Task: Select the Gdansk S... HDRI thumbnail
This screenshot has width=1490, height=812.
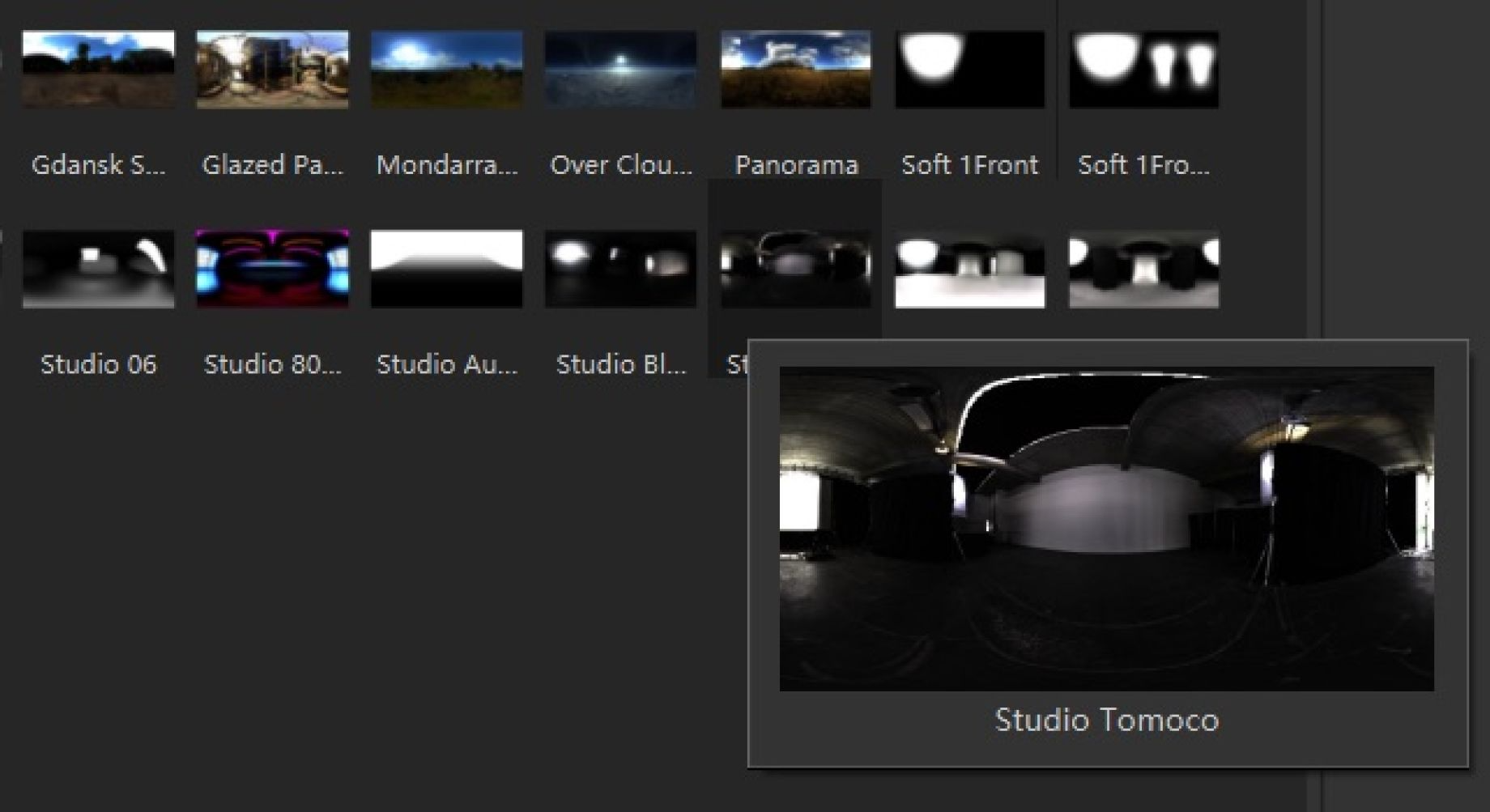Action: click(x=98, y=70)
